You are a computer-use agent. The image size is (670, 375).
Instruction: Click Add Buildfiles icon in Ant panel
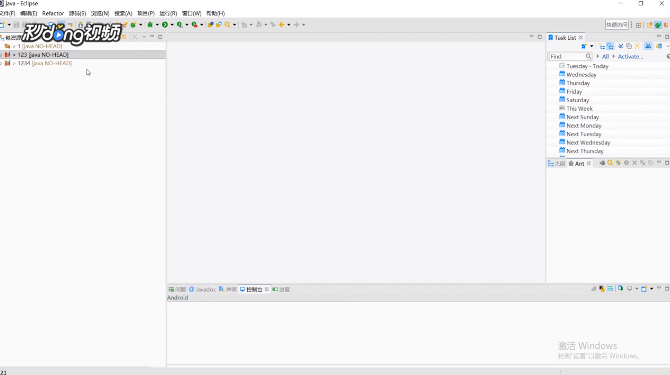click(602, 163)
